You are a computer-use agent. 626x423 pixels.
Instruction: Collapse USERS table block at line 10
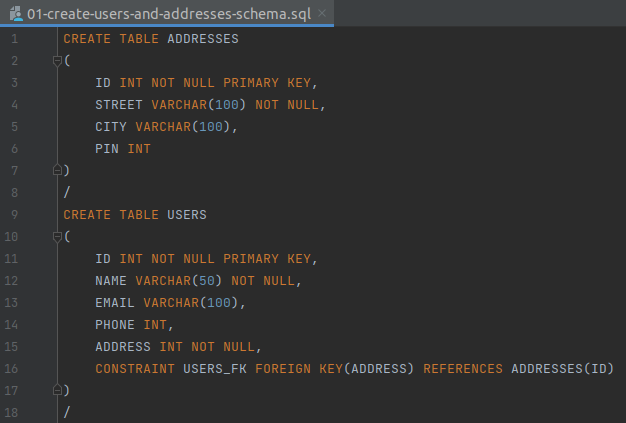pyautogui.click(x=57, y=237)
